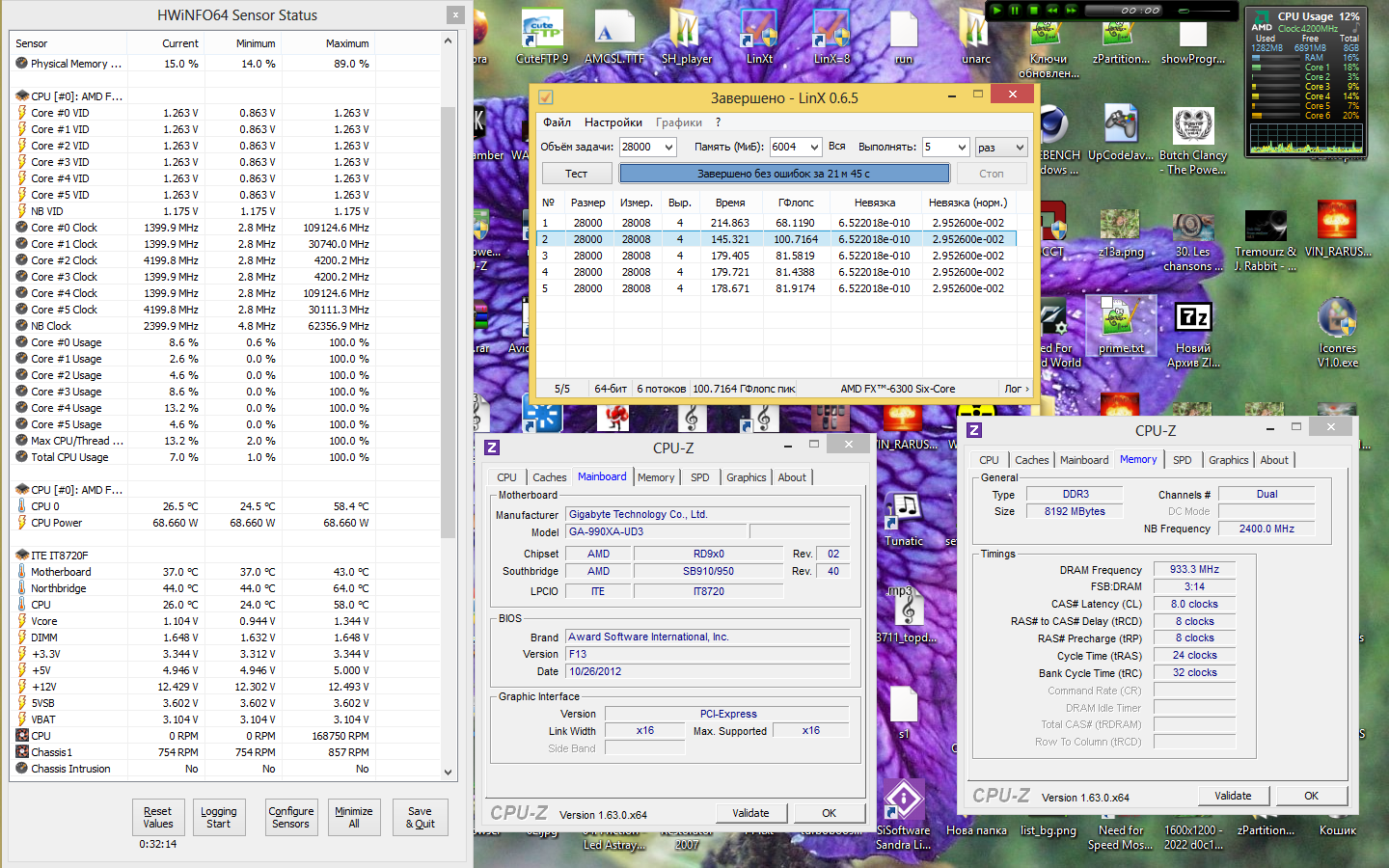Skip to next track in media widget
This screenshot has width=1389, height=868.
coord(1071,10)
